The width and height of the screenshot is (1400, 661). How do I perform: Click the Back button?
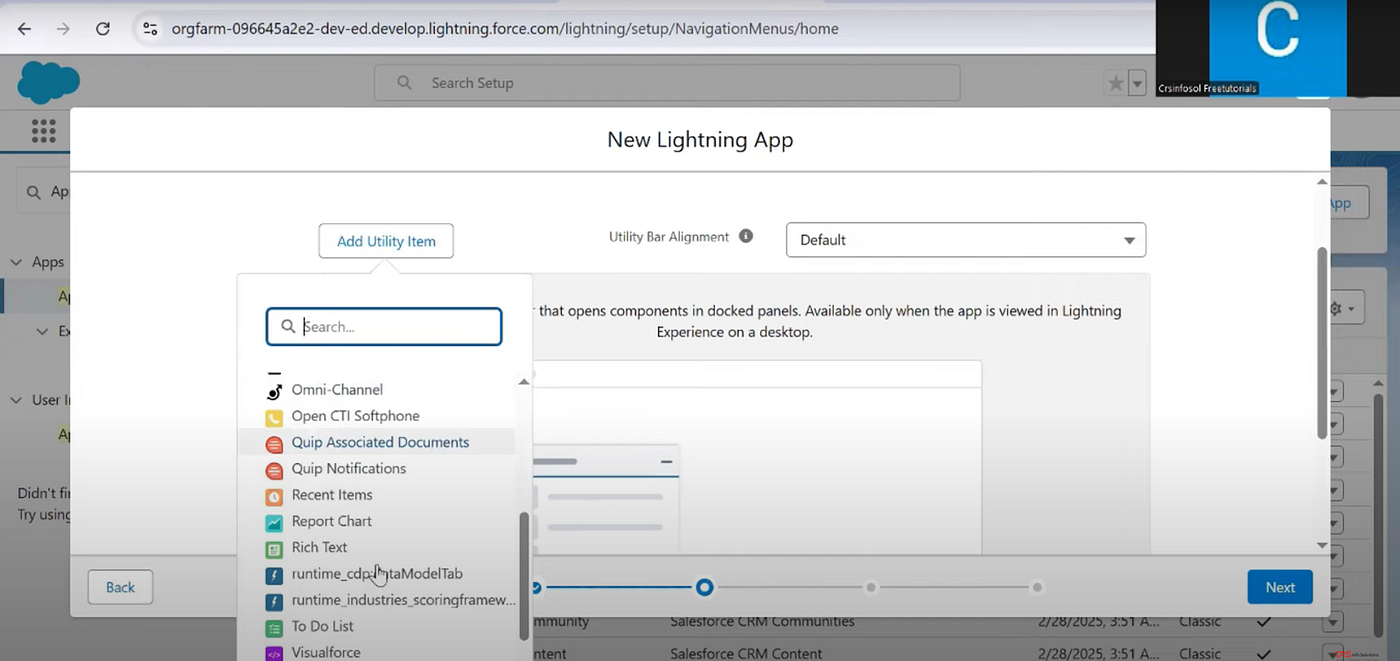(x=120, y=587)
